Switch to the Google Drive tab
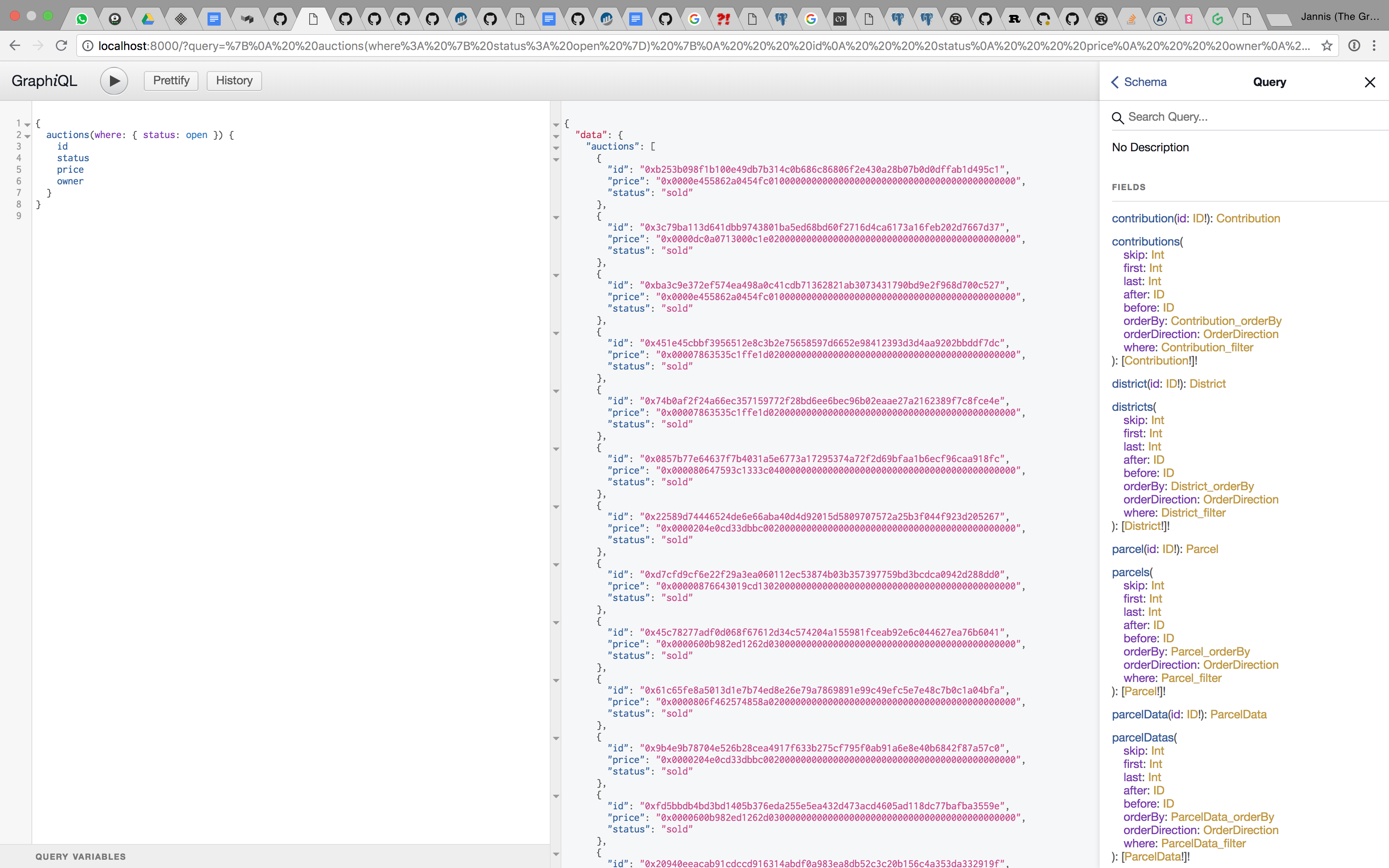The height and width of the screenshot is (868, 1389). (x=148, y=19)
